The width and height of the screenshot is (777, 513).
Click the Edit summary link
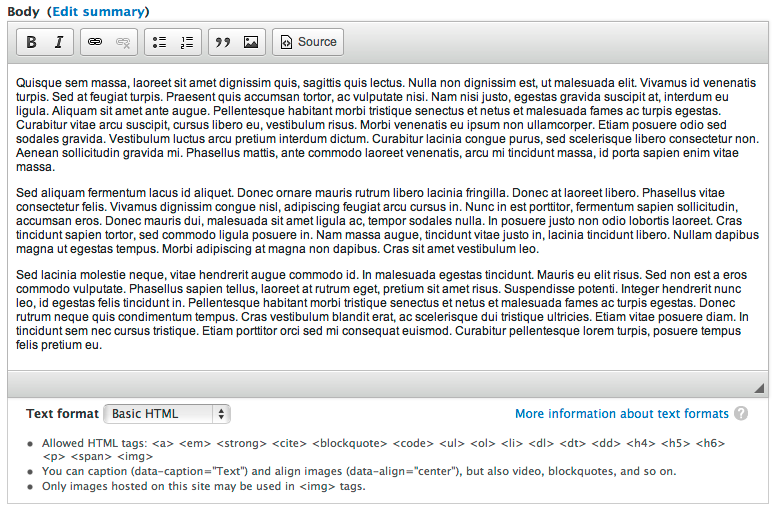click(x=97, y=12)
